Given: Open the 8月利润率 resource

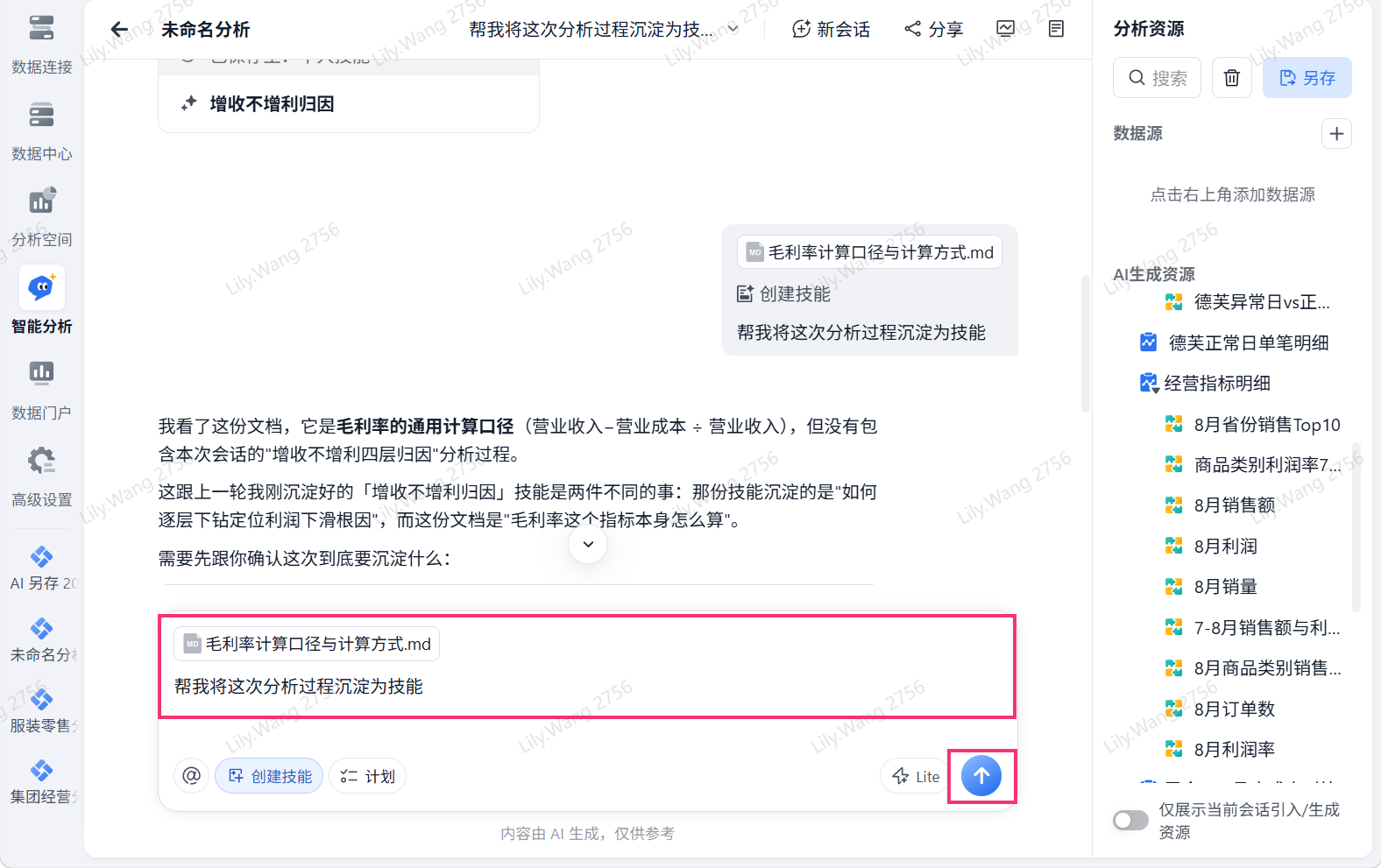Looking at the screenshot, I should point(1221,750).
